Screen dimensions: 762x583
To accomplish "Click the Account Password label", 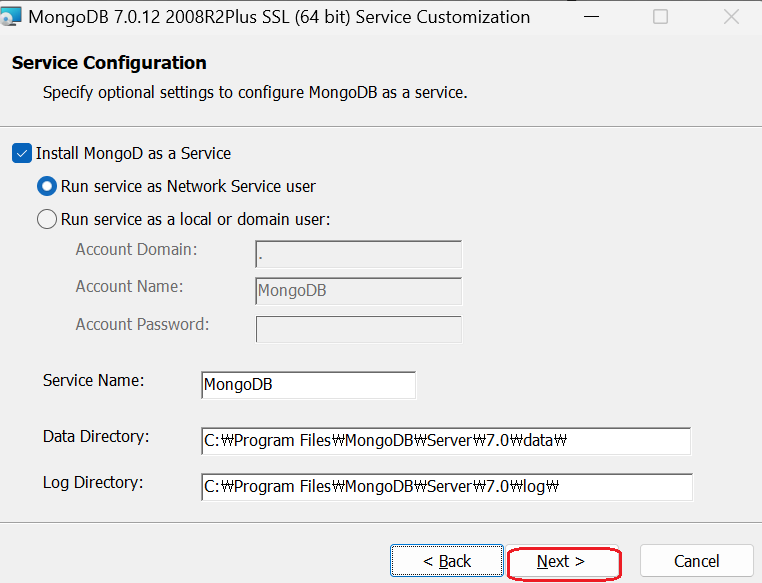I will (142, 325).
